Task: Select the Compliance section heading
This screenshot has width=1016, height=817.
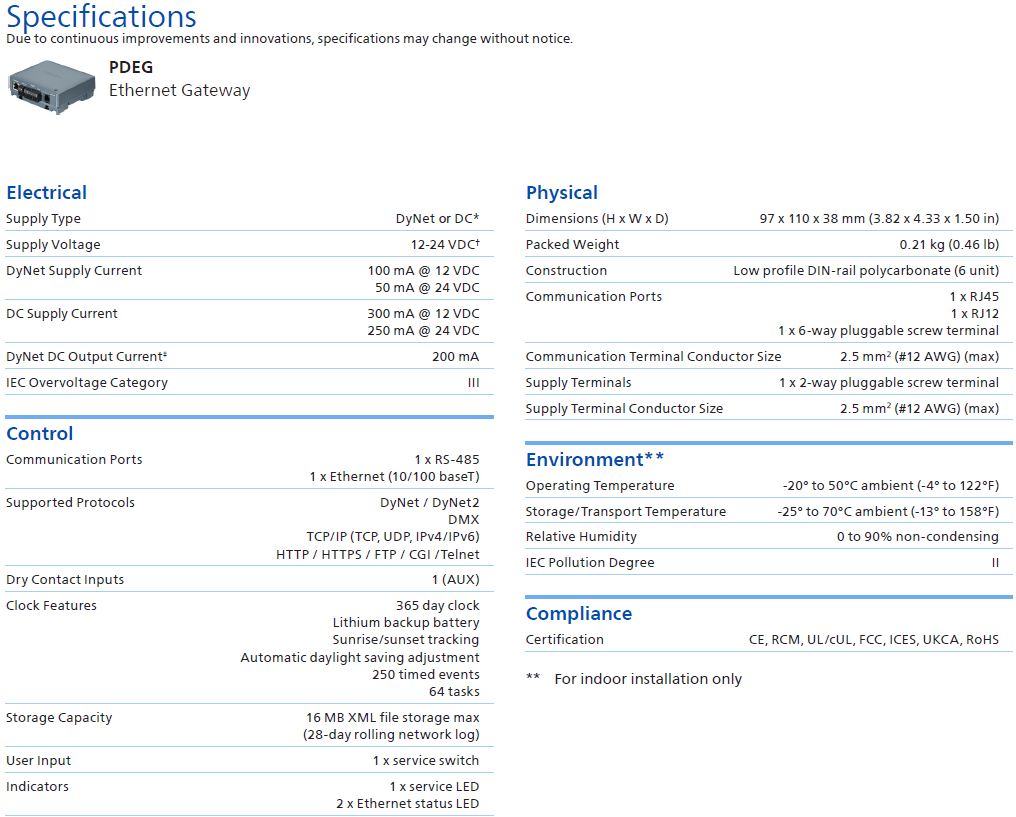Action: coord(579,614)
